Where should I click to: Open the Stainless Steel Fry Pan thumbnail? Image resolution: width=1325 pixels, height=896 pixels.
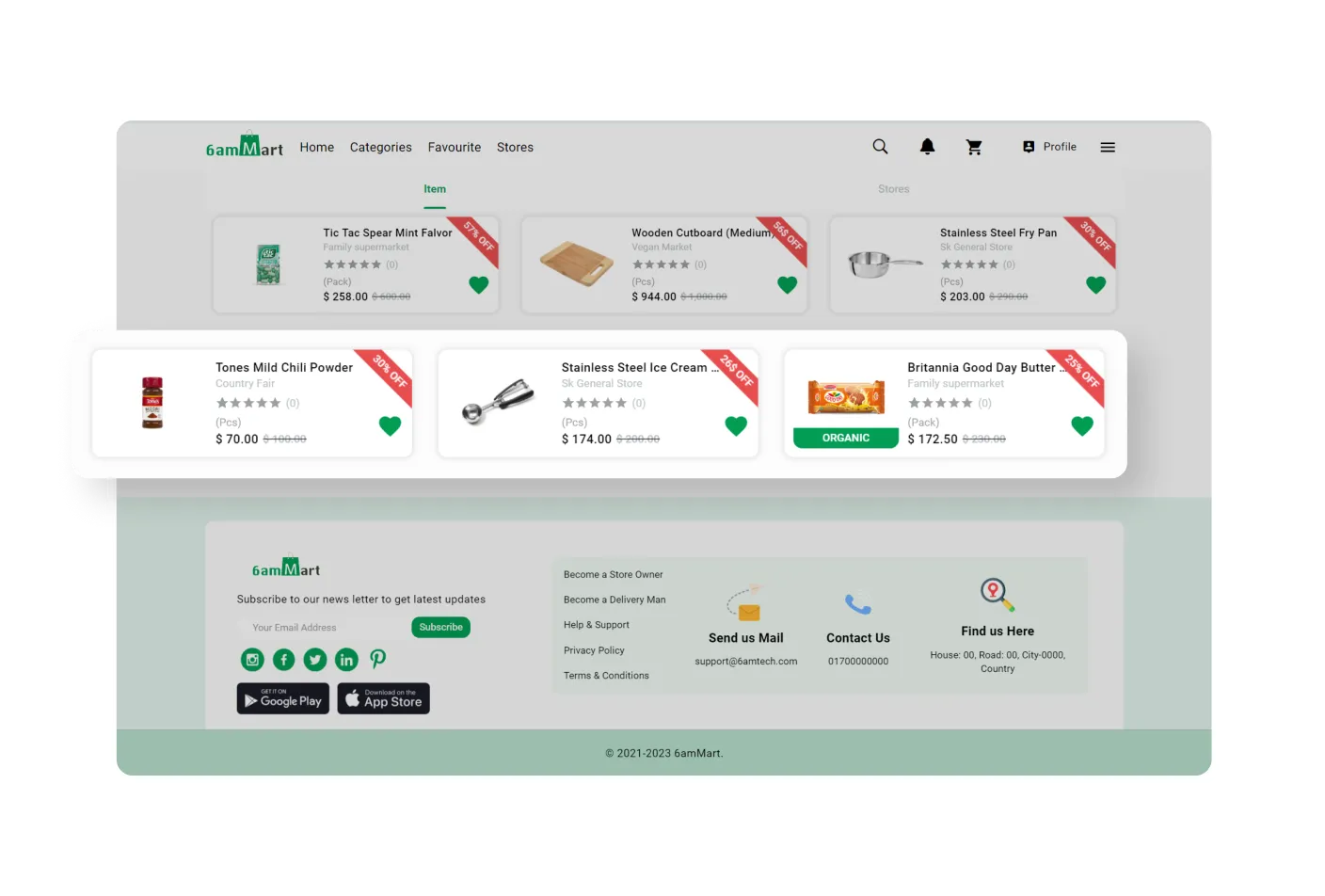point(884,264)
